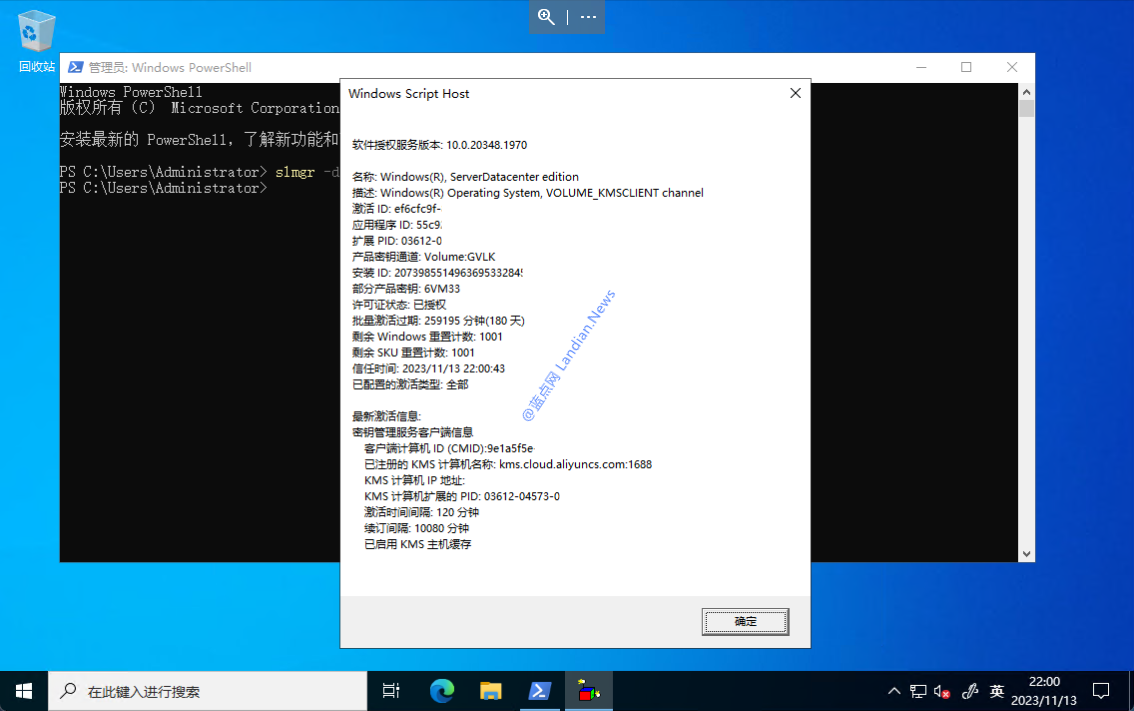Click the 管理员: Windows PowerShell title text

(x=170, y=67)
